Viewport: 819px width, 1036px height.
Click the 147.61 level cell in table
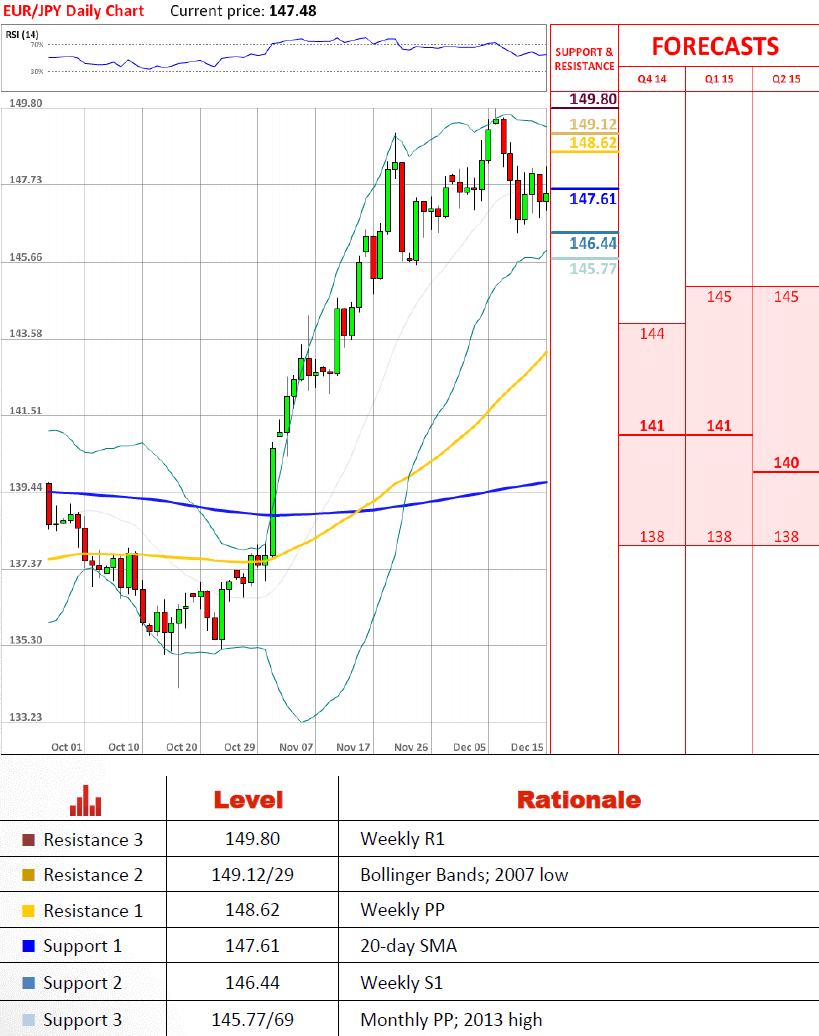[252, 946]
